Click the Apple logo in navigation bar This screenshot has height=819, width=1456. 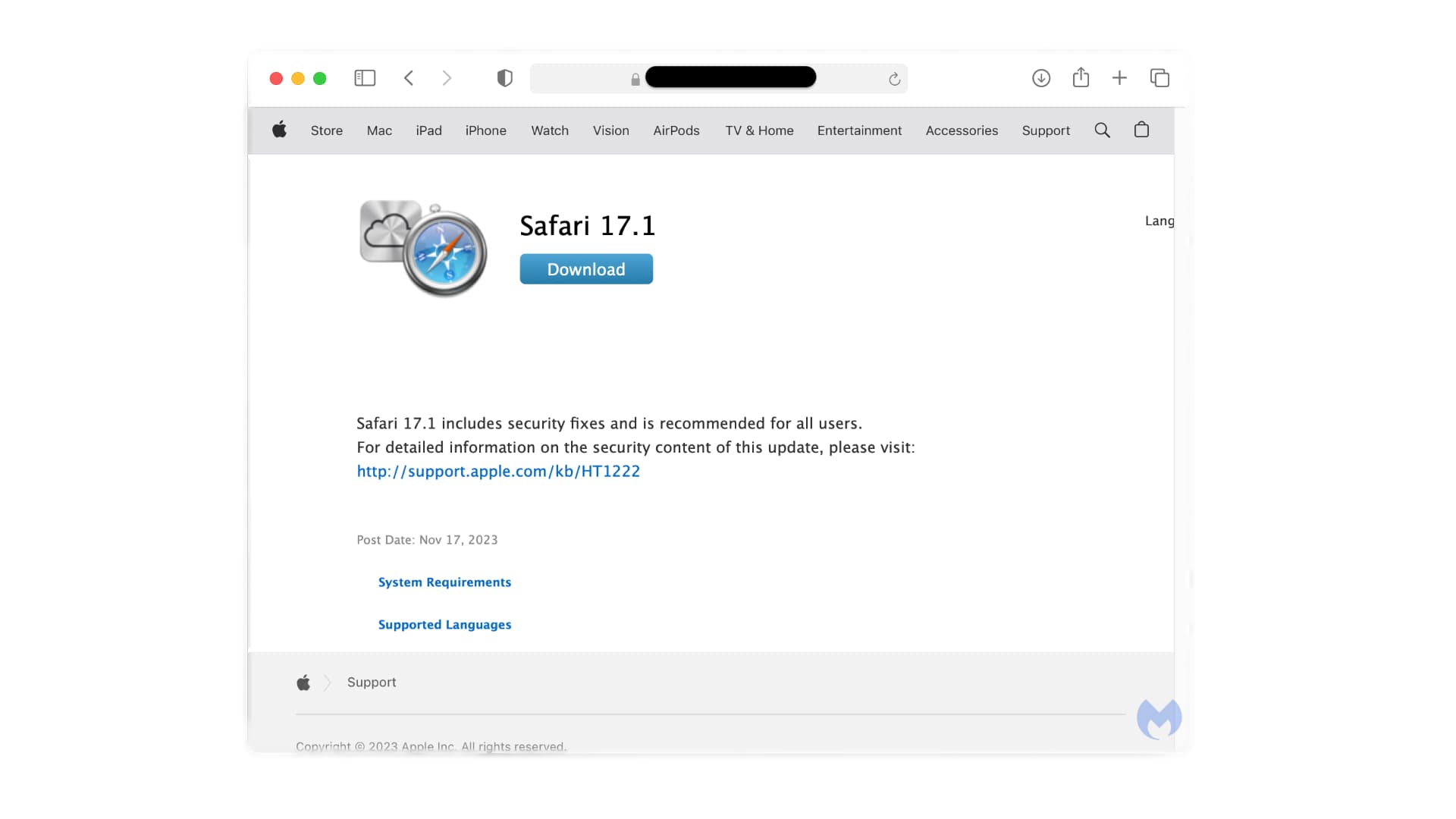(279, 130)
